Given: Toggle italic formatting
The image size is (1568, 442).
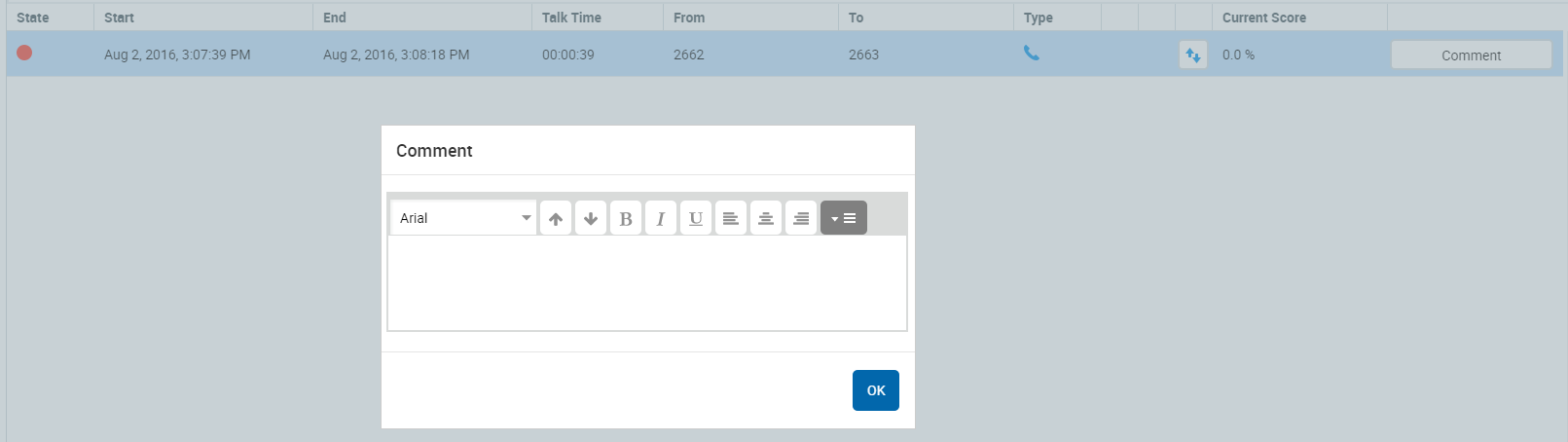Looking at the screenshot, I should click(661, 218).
